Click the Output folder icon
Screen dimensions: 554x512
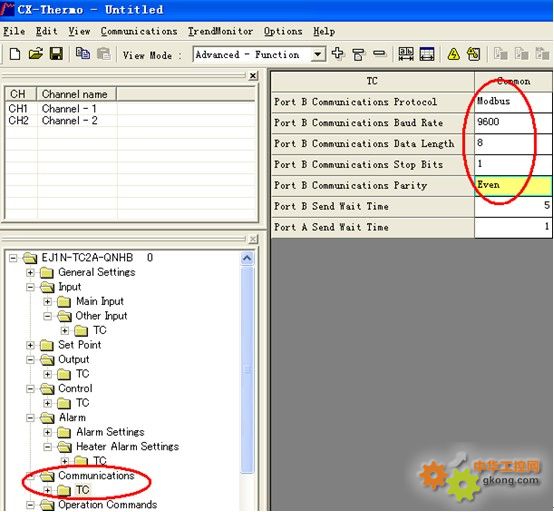[47, 360]
